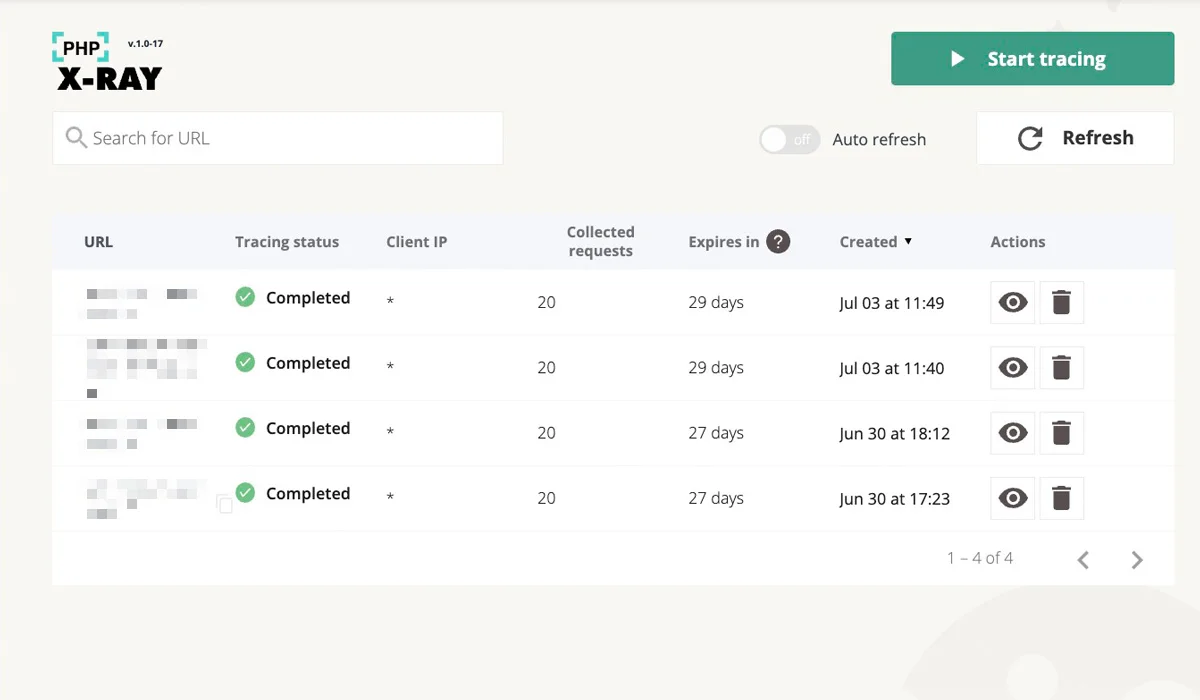This screenshot has width=1200, height=700.
Task: Start a new tracing task
Action: click(1032, 59)
